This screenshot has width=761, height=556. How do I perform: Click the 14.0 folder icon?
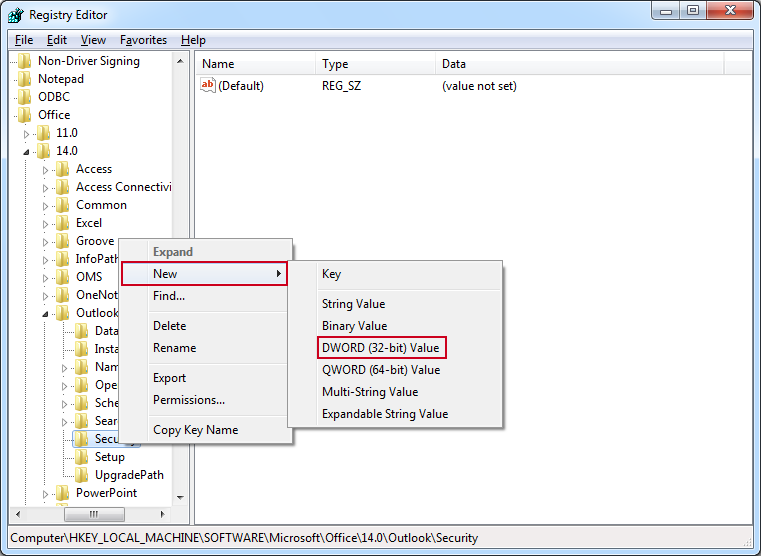pos(43,151)
